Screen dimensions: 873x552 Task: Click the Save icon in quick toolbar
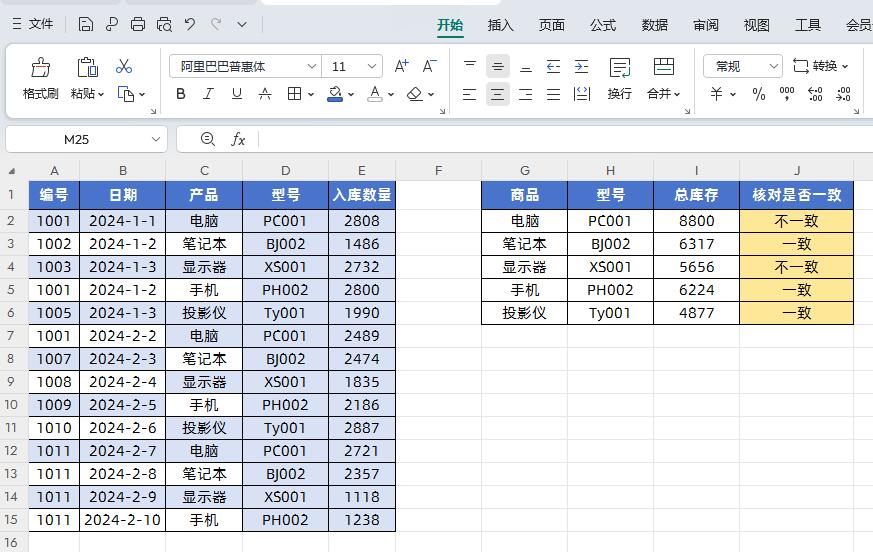(x=85, y=24)
